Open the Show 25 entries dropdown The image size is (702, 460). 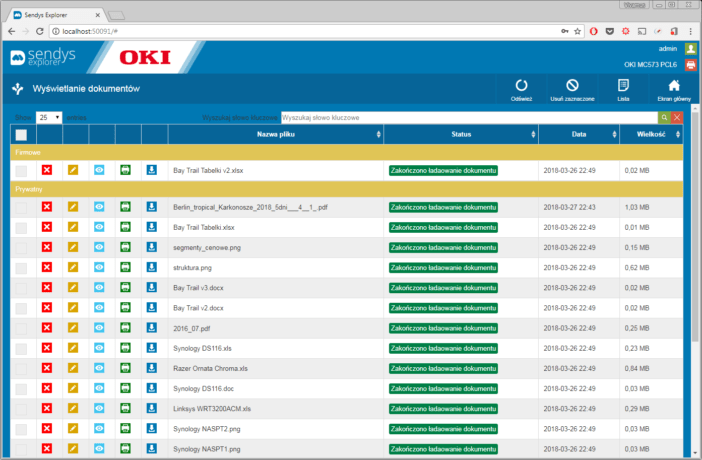(49, 117)
